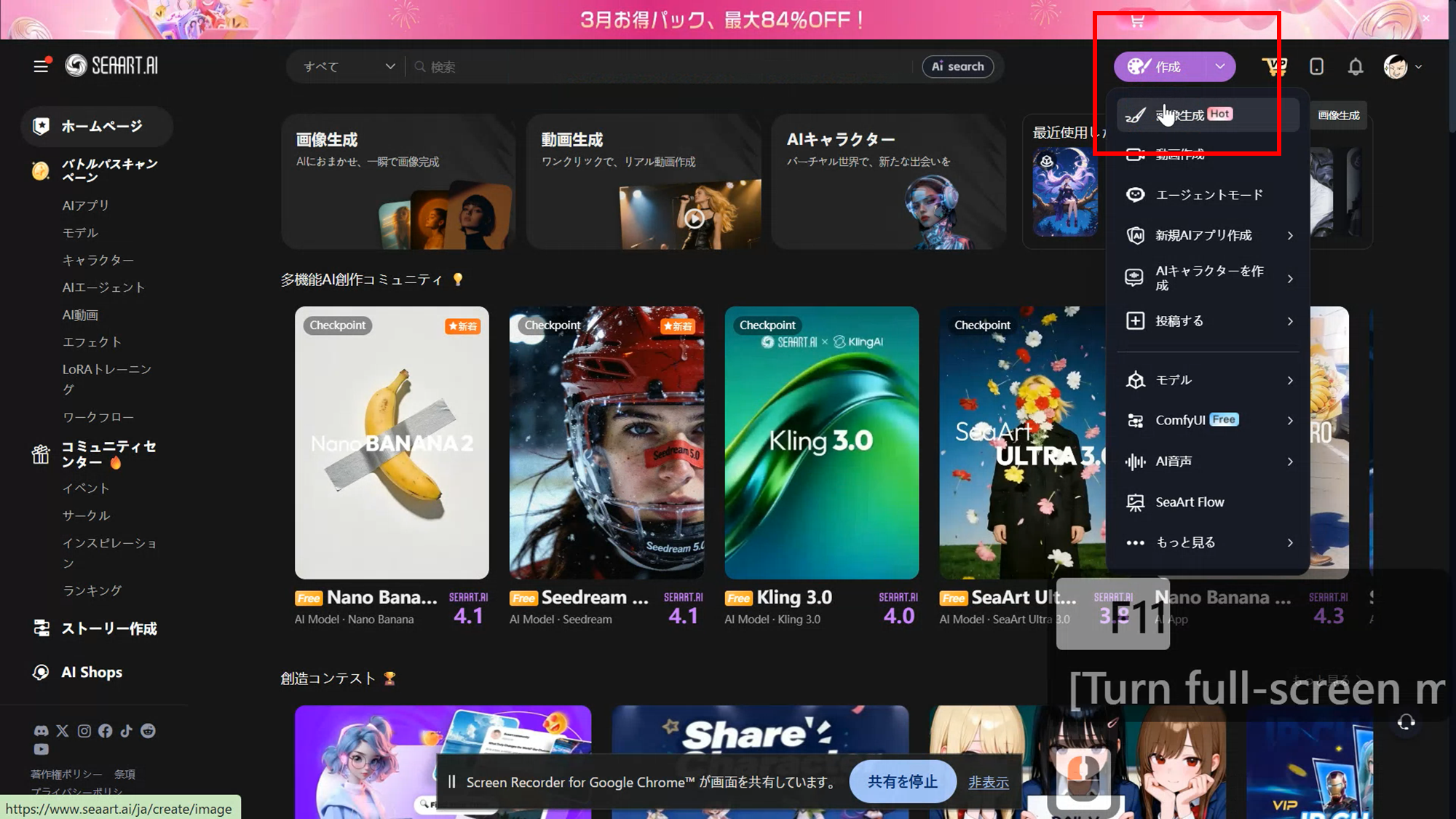The image size is (1456, 819).
Task: Expand the profile avatar dropdown chevron
Action: pyautogui.click(x=1418, y=67)
